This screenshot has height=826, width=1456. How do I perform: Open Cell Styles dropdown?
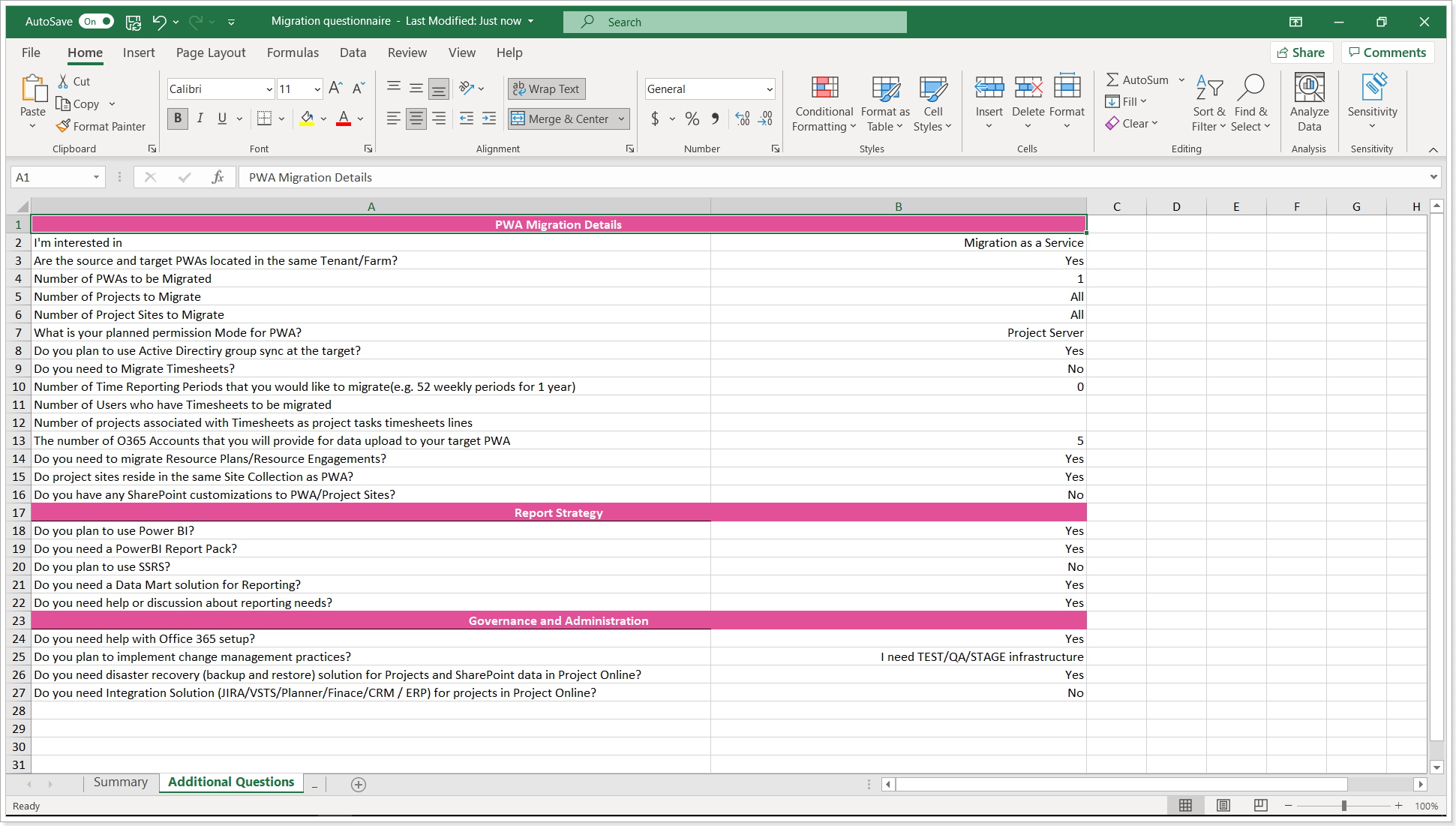point(932,104)
